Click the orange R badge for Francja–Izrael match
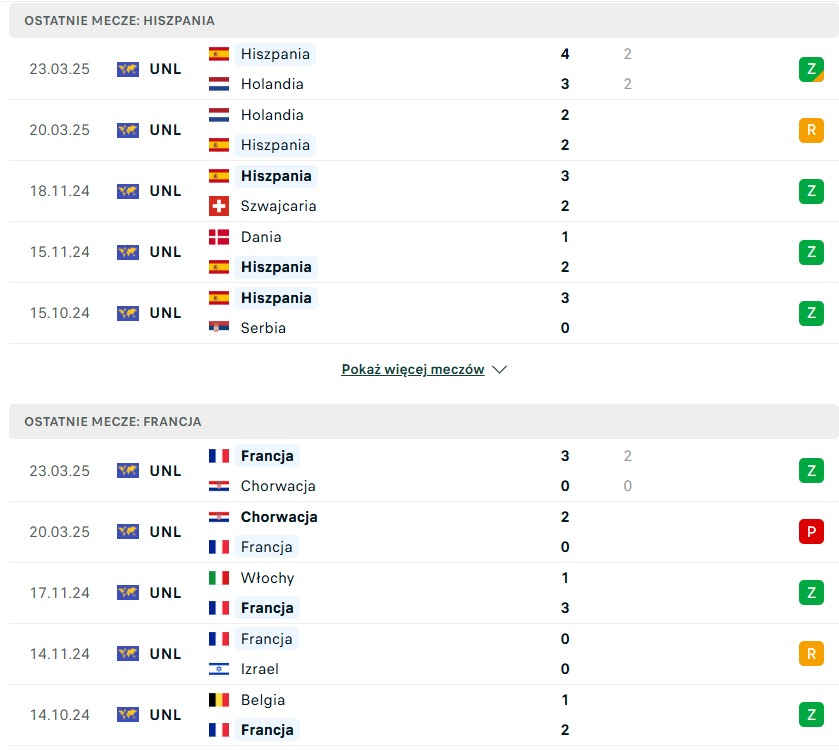The image size is (839, 751). coord(811,654)
